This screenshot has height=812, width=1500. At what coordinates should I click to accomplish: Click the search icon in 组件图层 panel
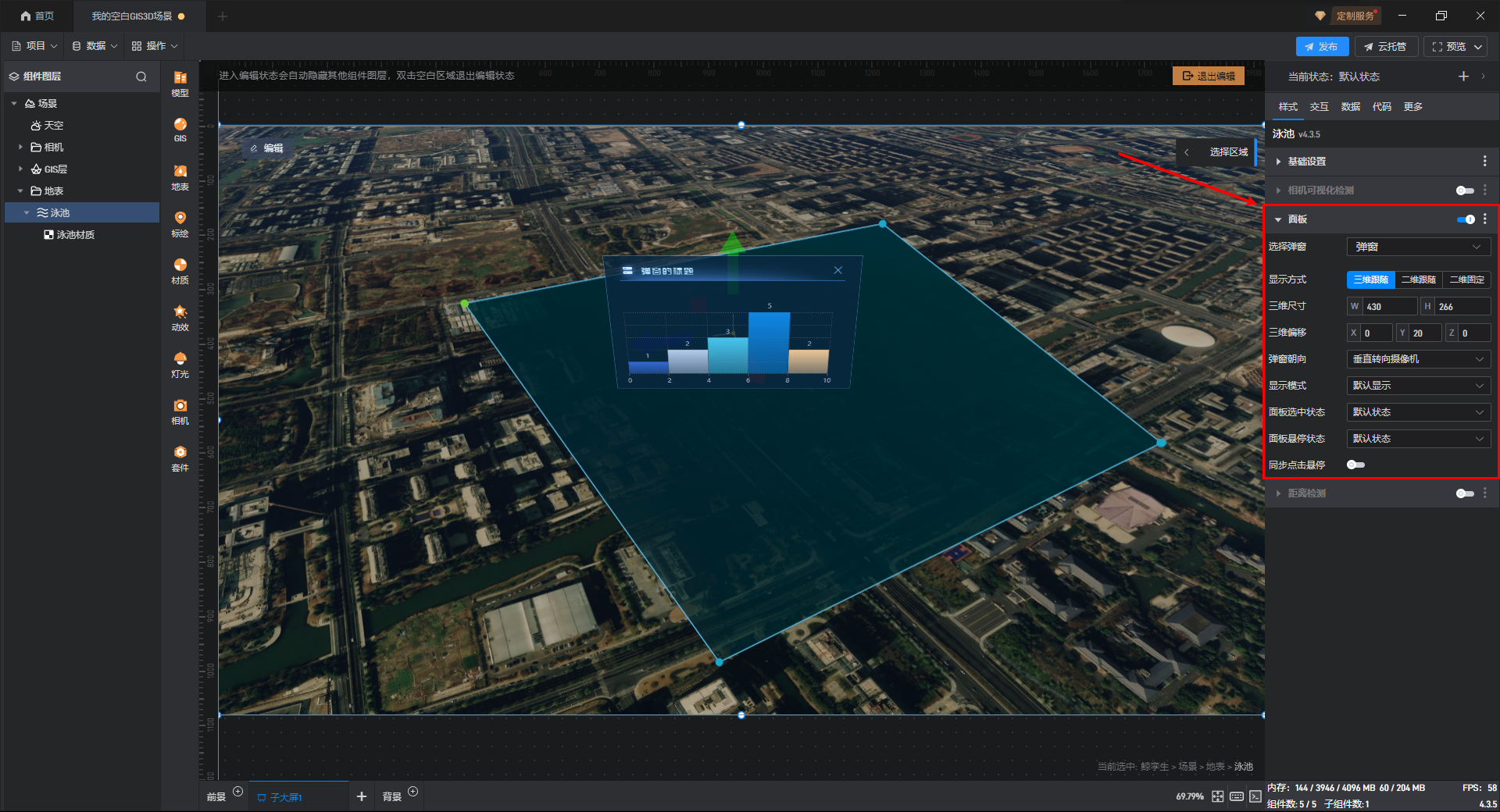click(x=141, y=77)
